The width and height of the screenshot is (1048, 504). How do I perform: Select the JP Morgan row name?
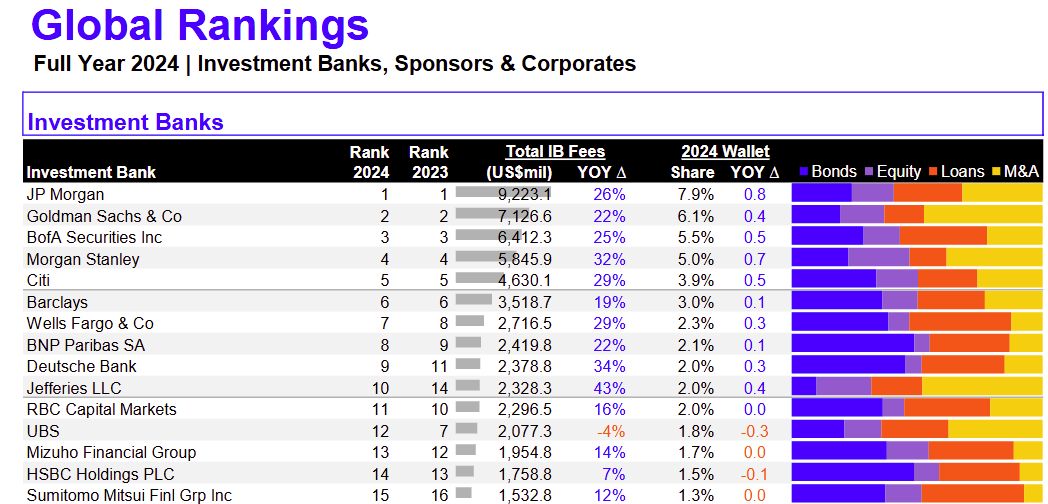(65, 194)
